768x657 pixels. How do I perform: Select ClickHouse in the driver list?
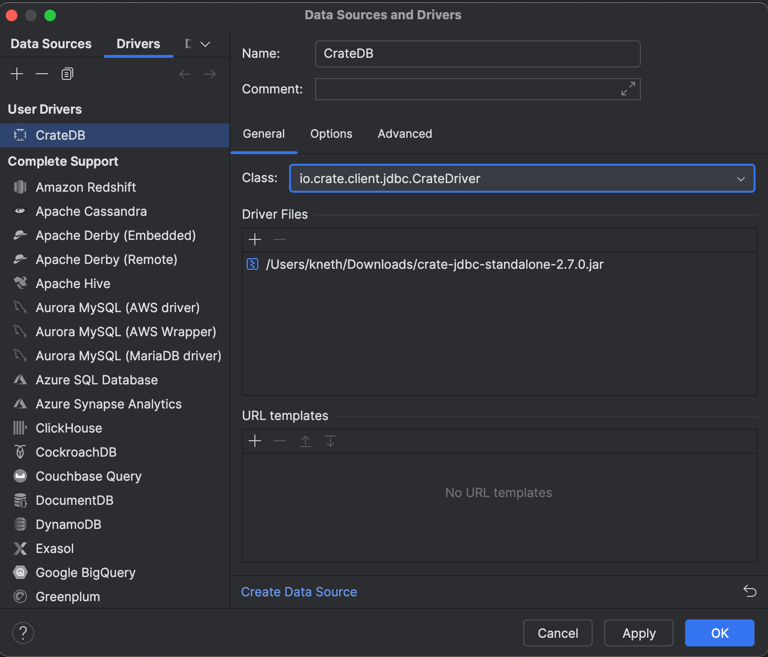pyautogui.click(x=69, y=428)
